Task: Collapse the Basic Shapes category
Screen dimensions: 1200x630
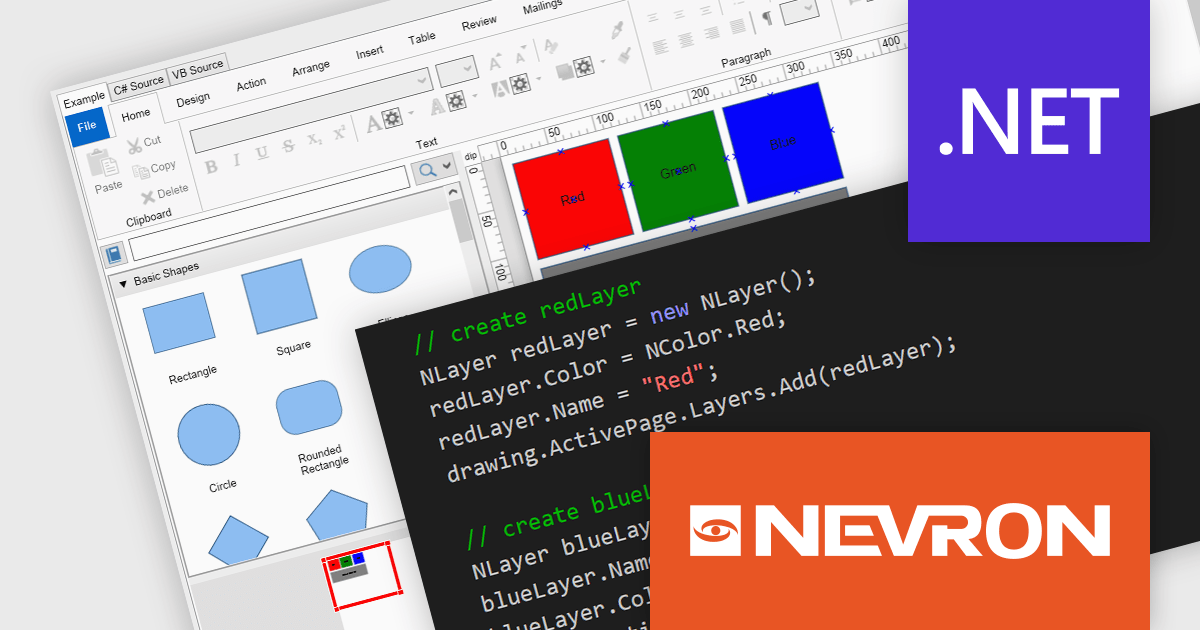Action: [123, 283]
